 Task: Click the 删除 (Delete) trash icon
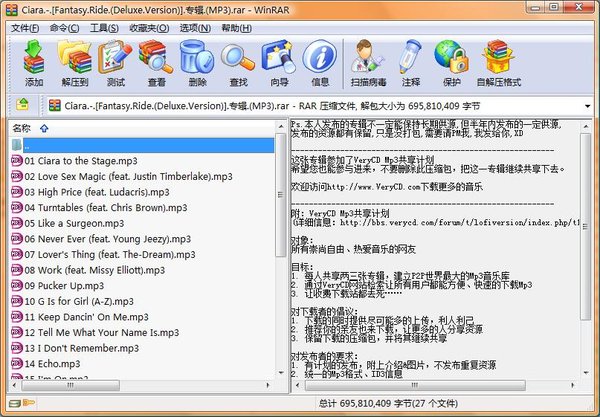[197, 57]
